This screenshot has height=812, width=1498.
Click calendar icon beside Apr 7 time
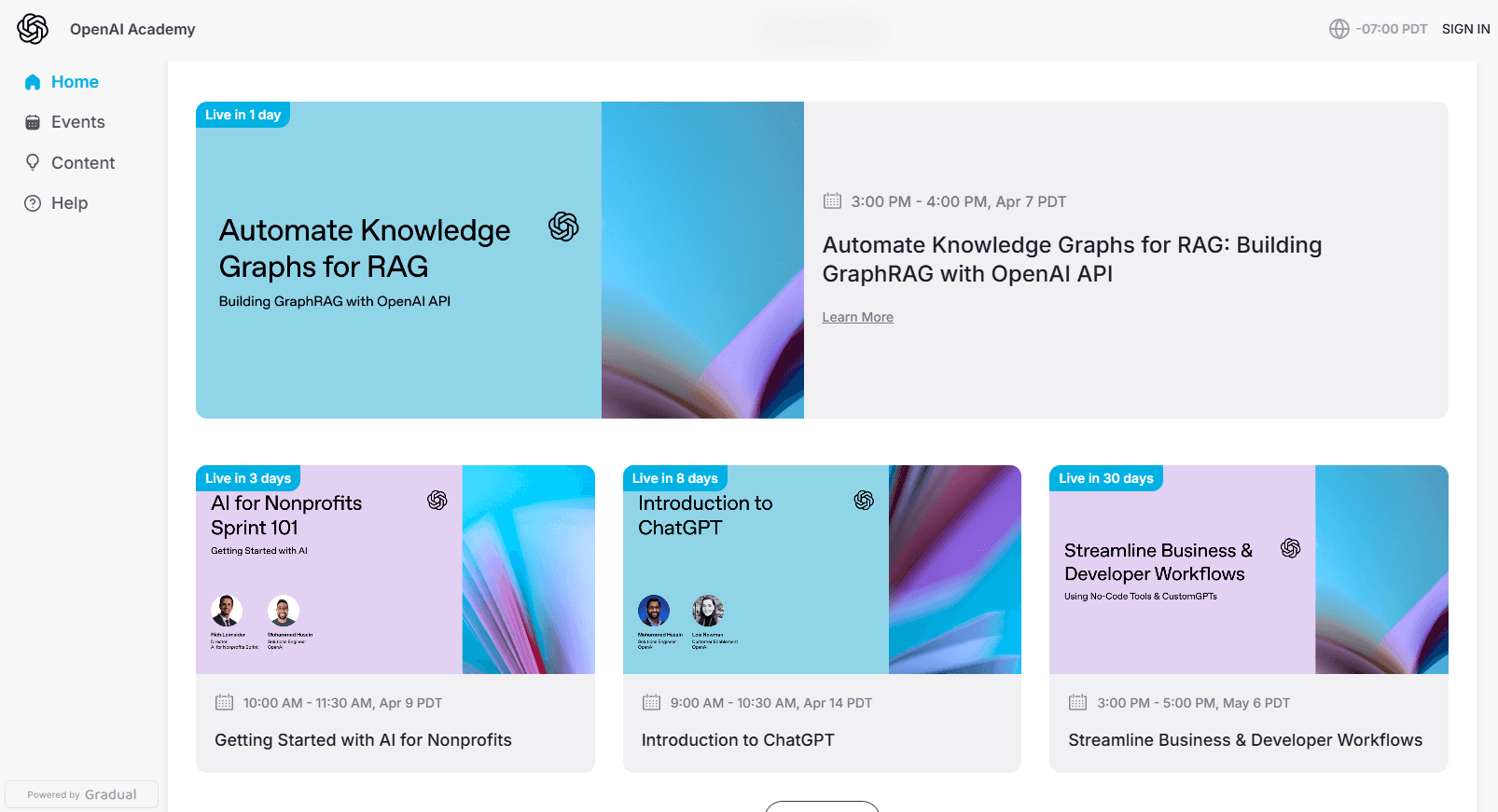(832, 200)
